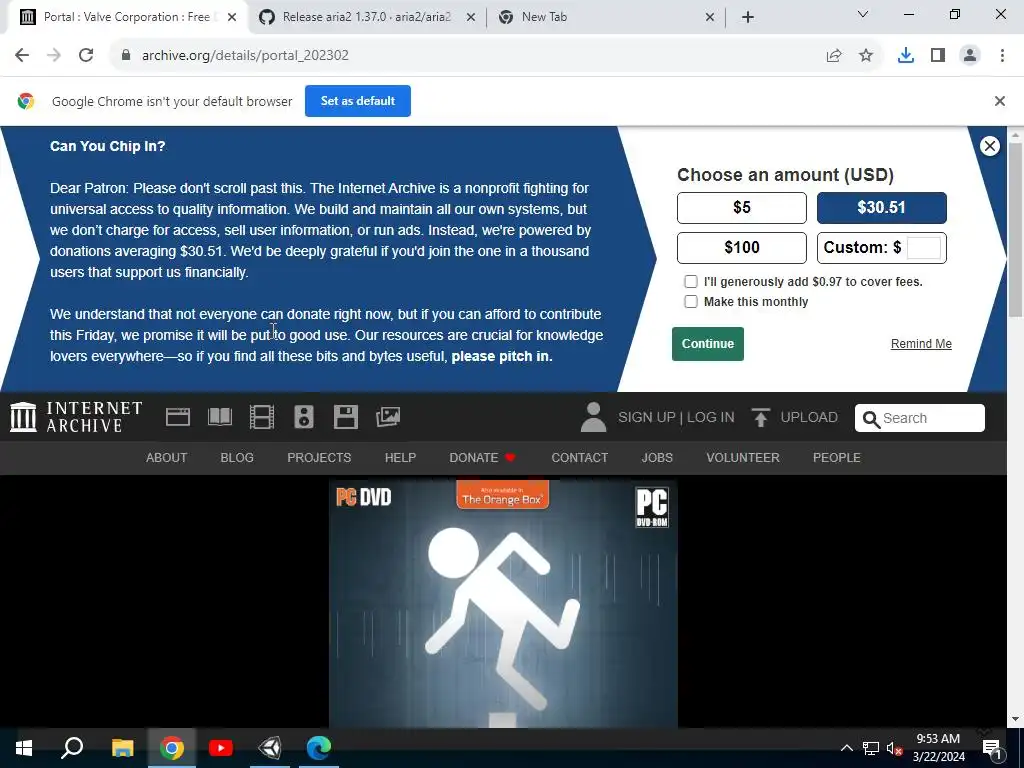Click the address bar URL
The image size is (1024, 768).
[246, 56]
